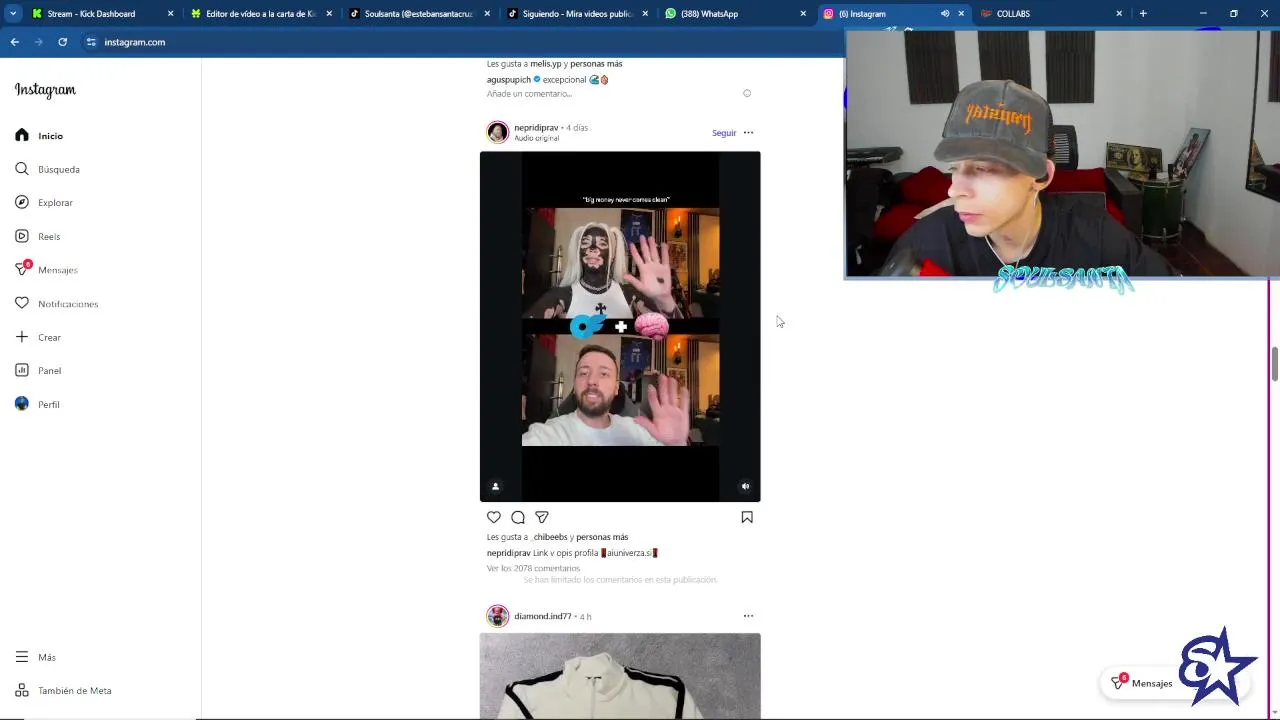Switch to Editor de vídeo tab
Viewport: 1280px width, 720px height.
pos(260,14)
